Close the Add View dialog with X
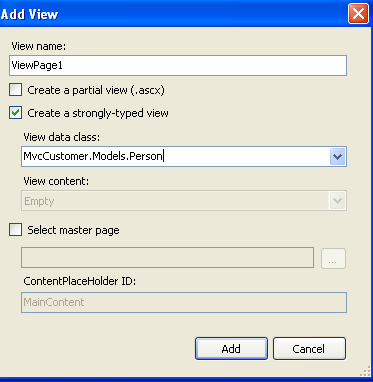373x382 pixels. coord(358,14)
